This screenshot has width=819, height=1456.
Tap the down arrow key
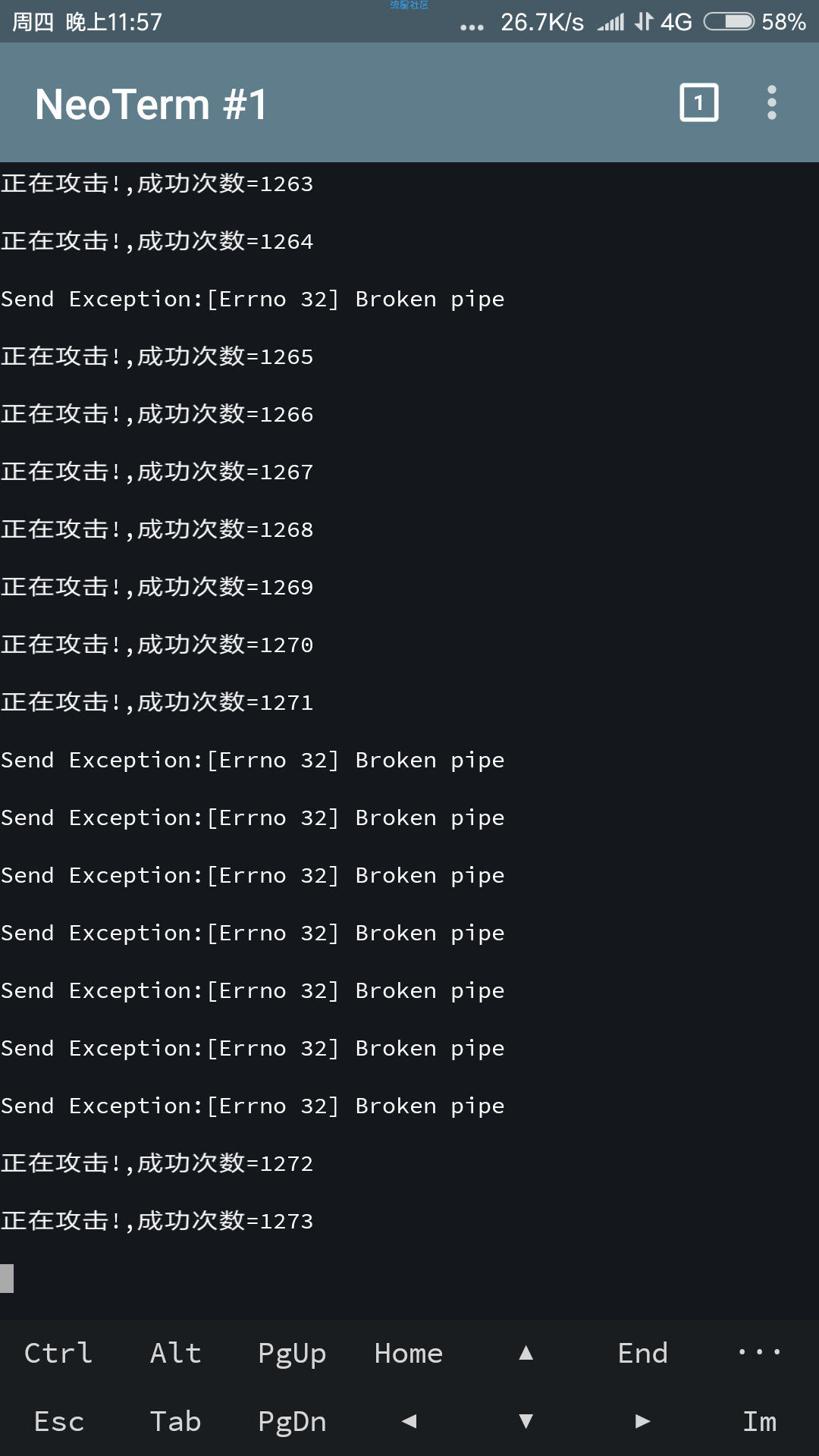526,1421
